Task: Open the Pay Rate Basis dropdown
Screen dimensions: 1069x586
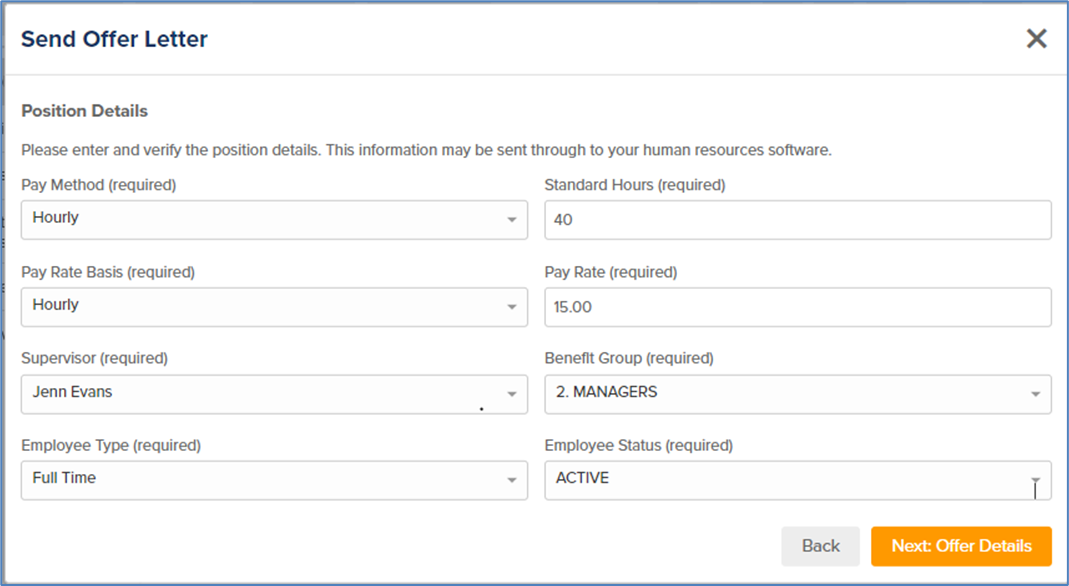Action: (274, 307)
